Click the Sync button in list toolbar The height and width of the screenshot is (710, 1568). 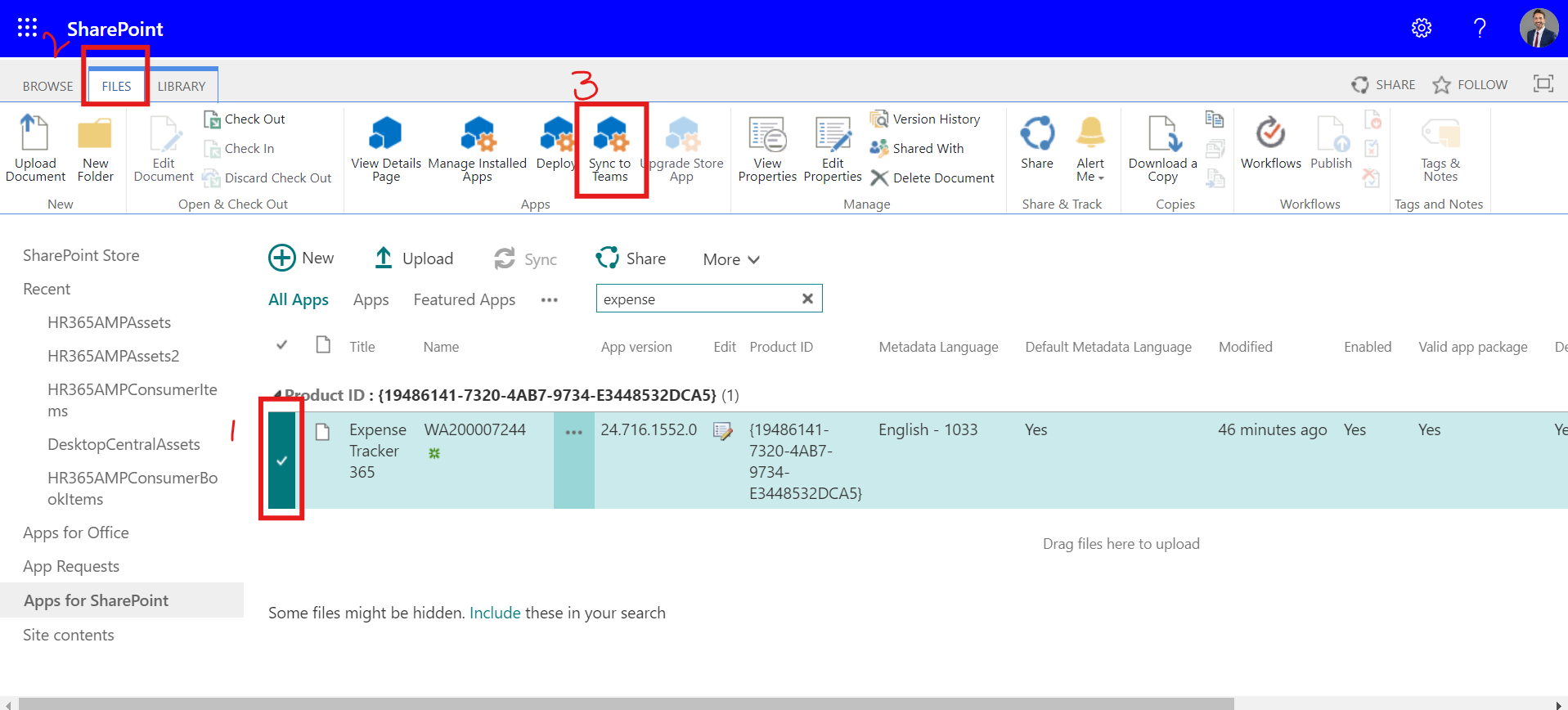[x=525, y=258]
